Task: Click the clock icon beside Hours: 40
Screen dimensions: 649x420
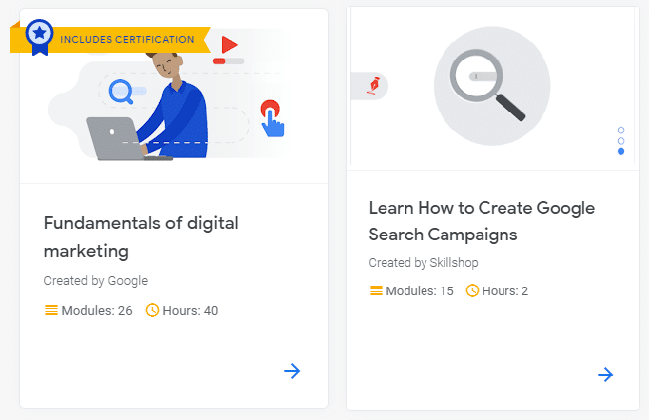Action: click(152, 310)
